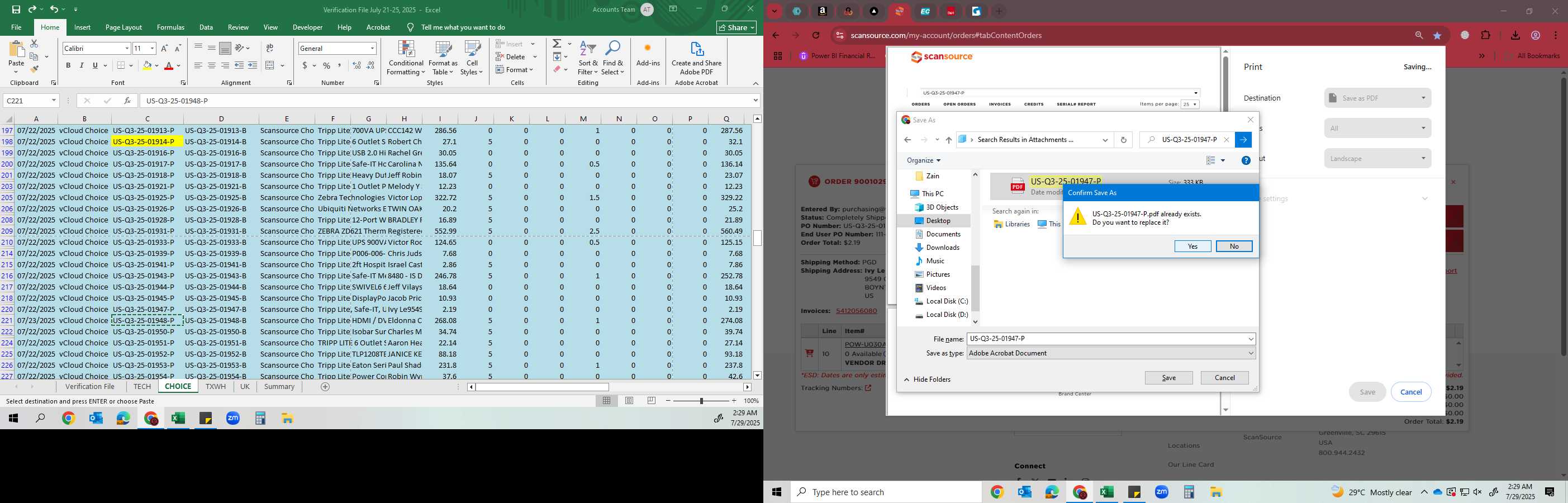Decrease font size with the smaller A icon
Viewport: 1568px width, 503px height.
pos(178,48)
